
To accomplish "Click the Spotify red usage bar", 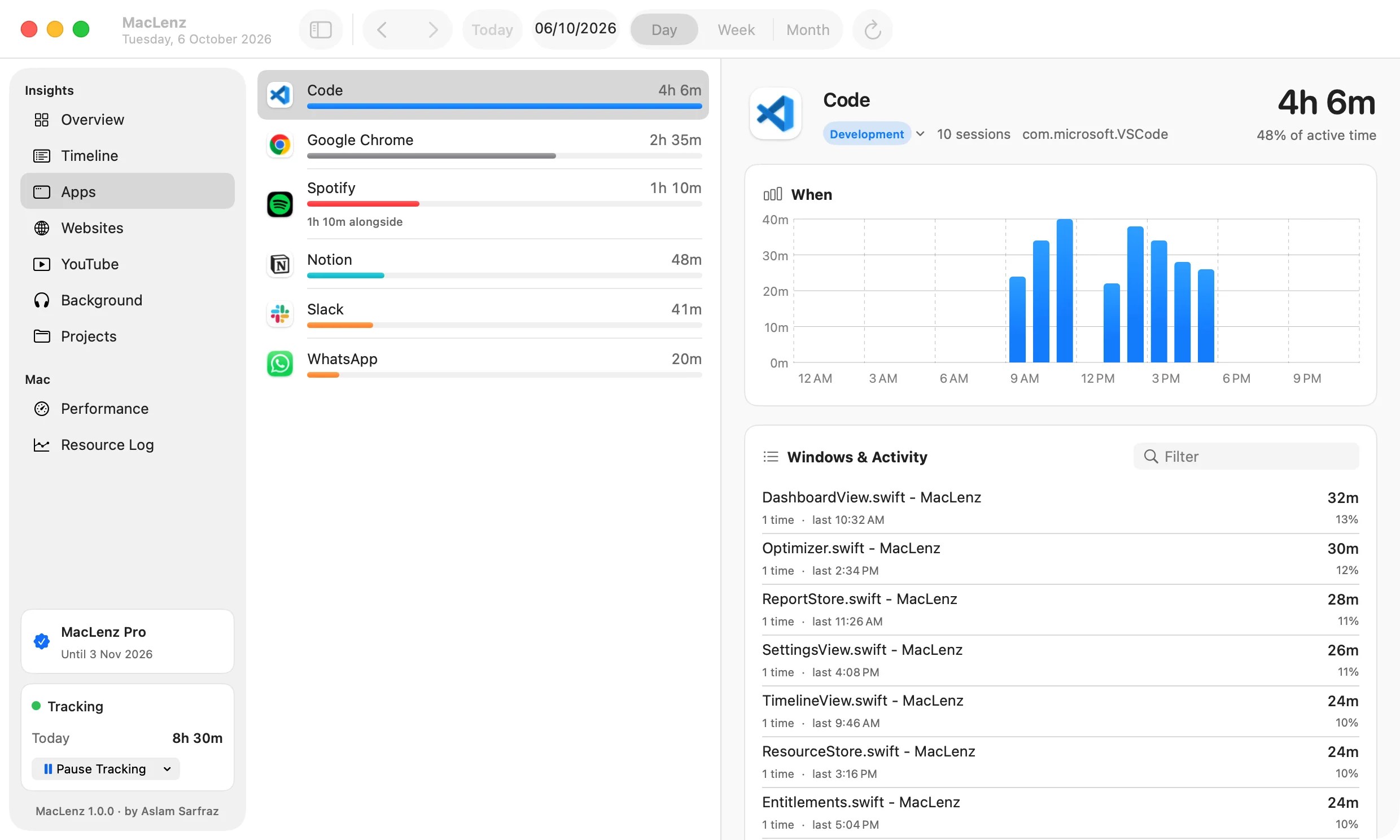I will point(364,204).
